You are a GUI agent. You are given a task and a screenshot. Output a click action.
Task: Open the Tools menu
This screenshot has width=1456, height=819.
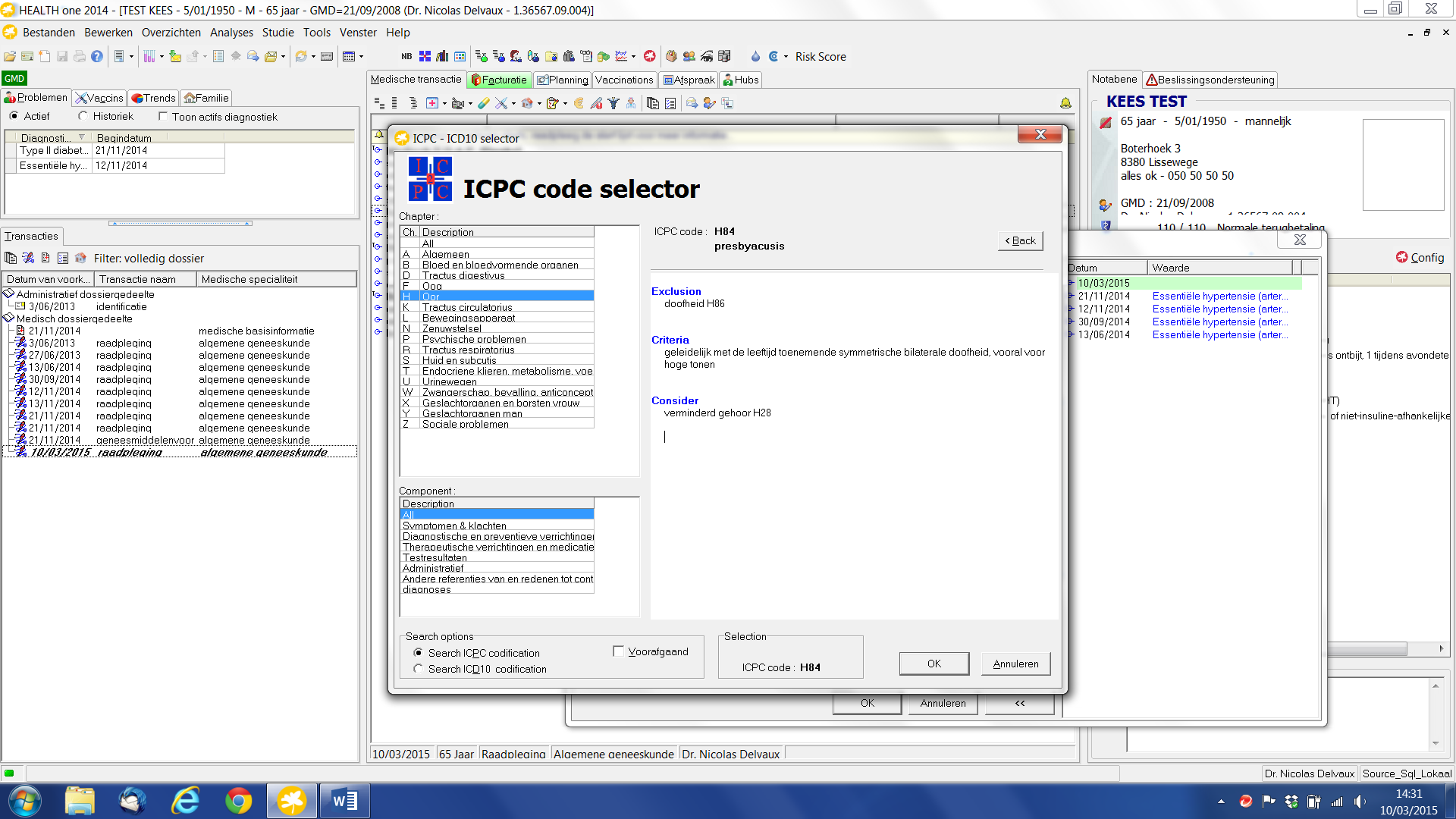[317, 33]
